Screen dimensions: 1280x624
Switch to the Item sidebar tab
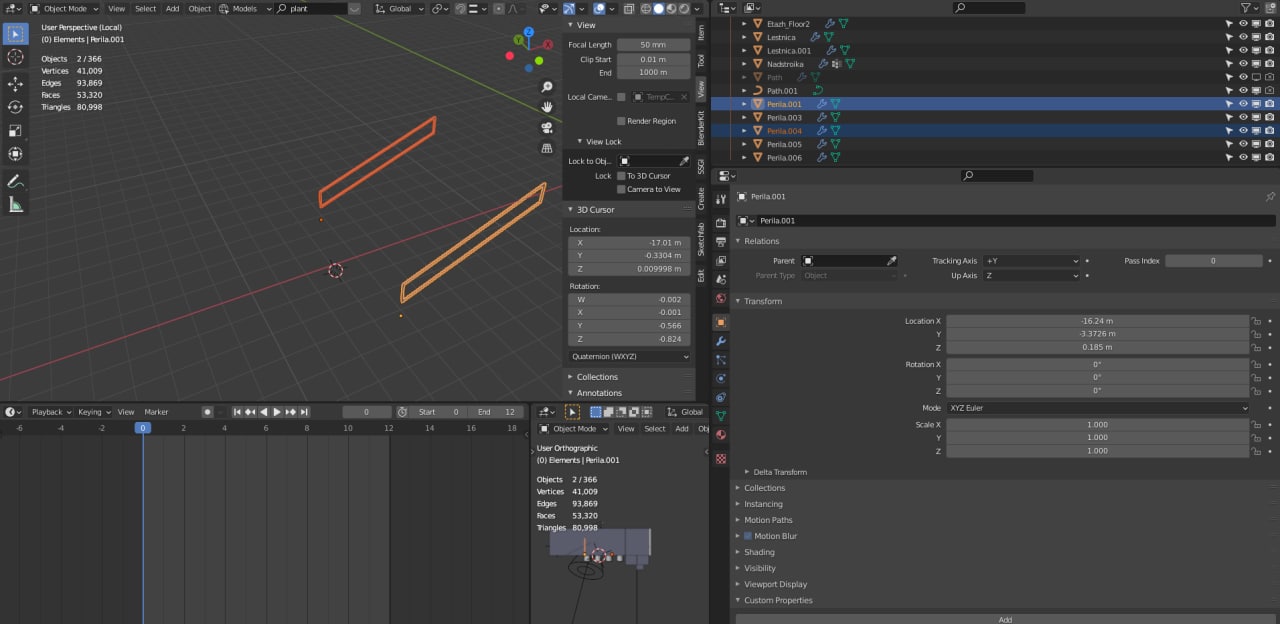click(x=701, y=32)
